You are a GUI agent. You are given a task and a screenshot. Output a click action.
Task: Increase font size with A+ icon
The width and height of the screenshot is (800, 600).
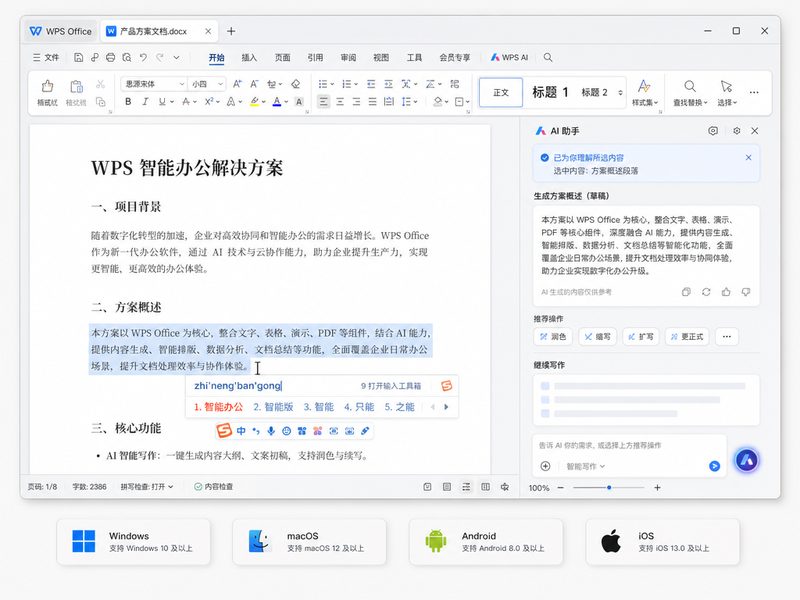point(237,84)
